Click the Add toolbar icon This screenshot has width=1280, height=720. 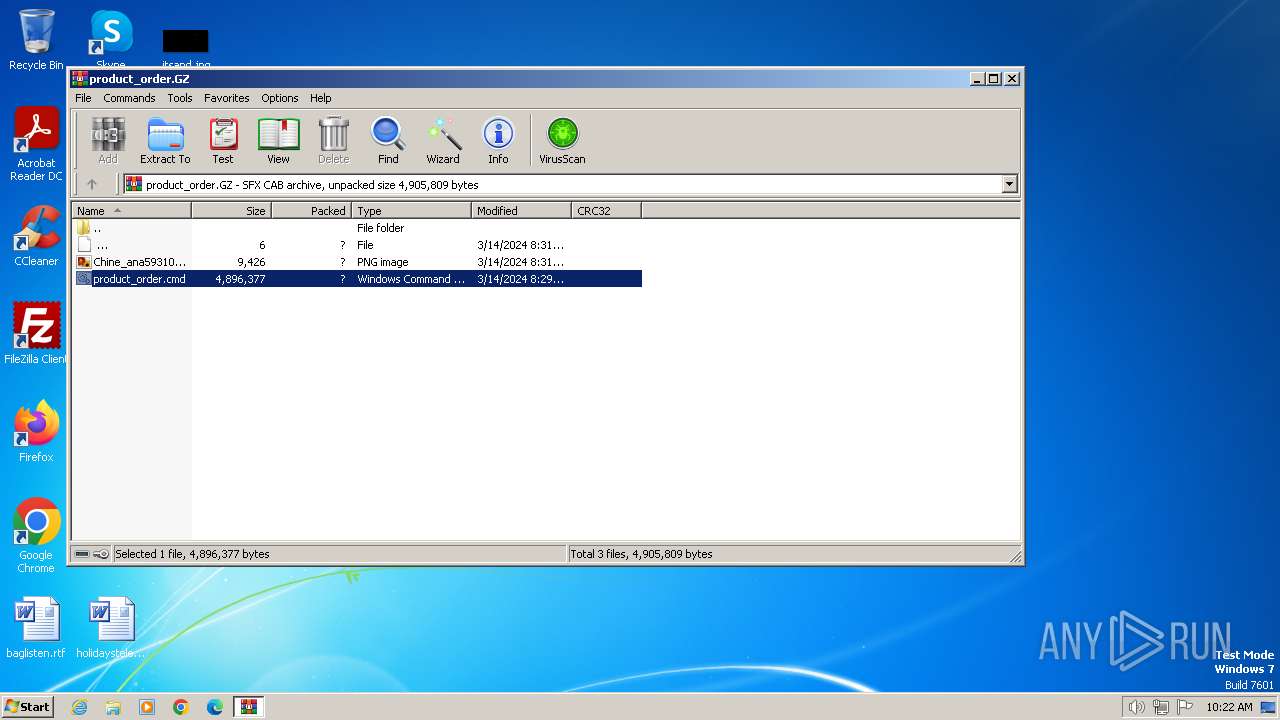[108, 140]
